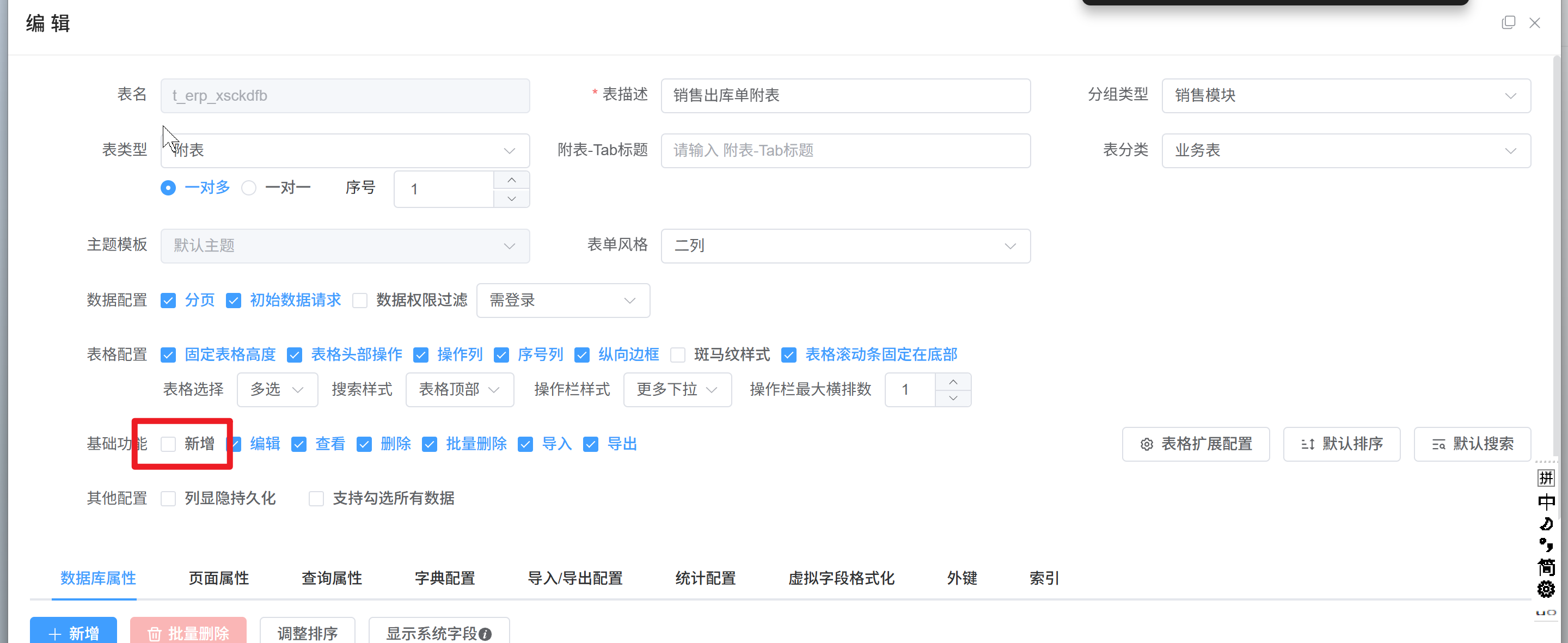
Task: Open the 操作栏样式 更多下拉 dropdown
Action: point(677,389)
